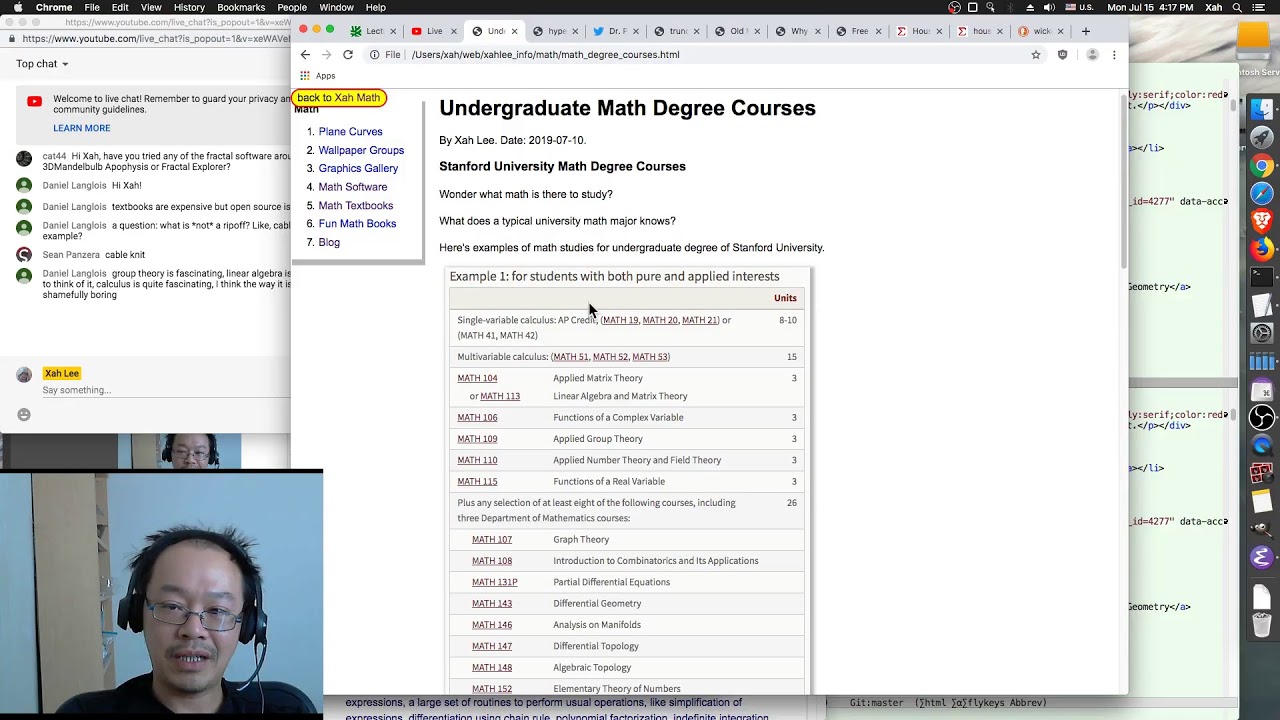Open the MATH 113 course link
The width and height of the screenshot is (1280, 720).
pyautogui.click(x=500, y=397)
